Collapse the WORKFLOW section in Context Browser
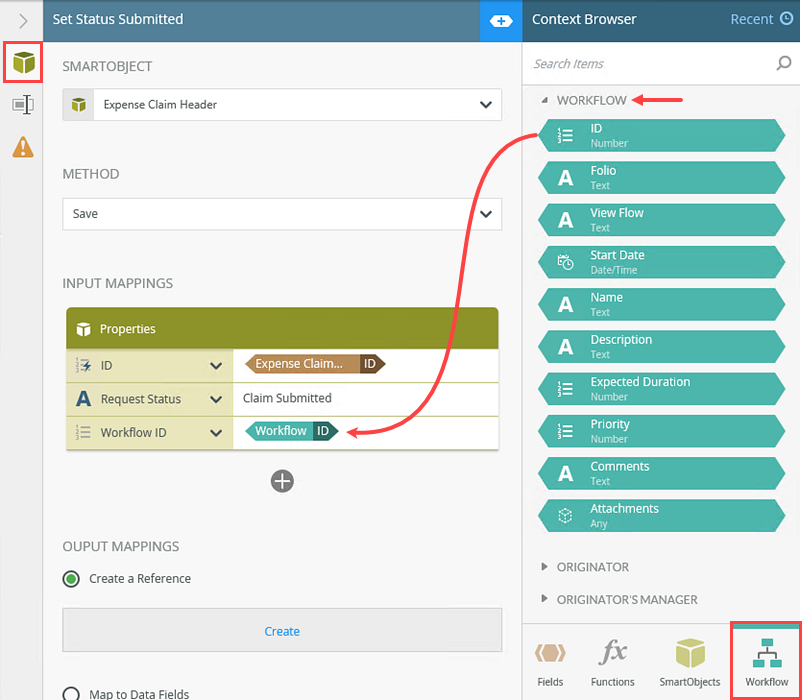The height and width of the screenshot is (700, 802). [x=544, y=100]
